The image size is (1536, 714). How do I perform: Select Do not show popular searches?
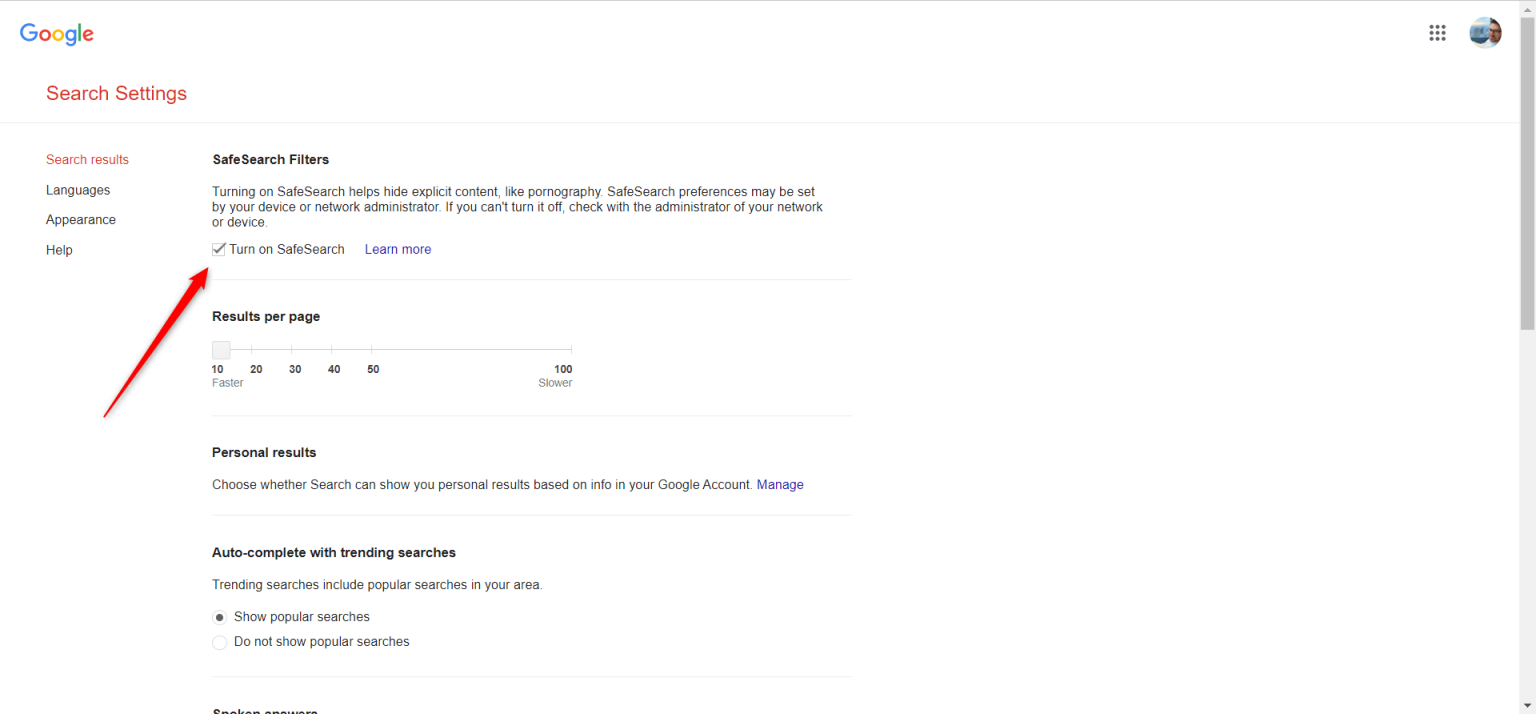219,642
